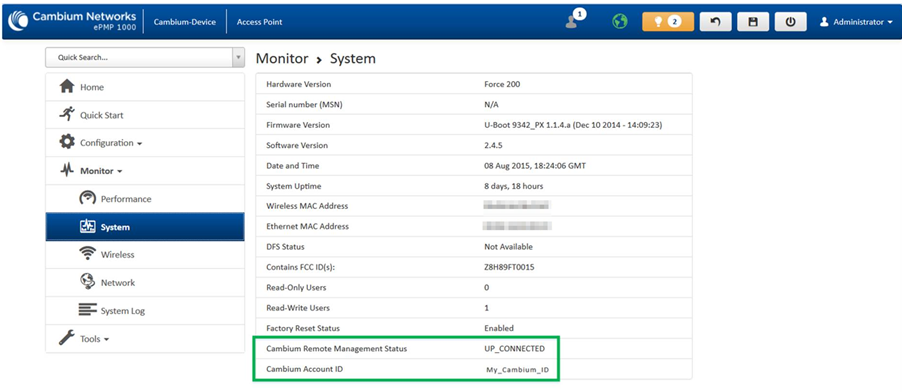Open the Quick Search dropdown arrow

click(x=238, y=58)
